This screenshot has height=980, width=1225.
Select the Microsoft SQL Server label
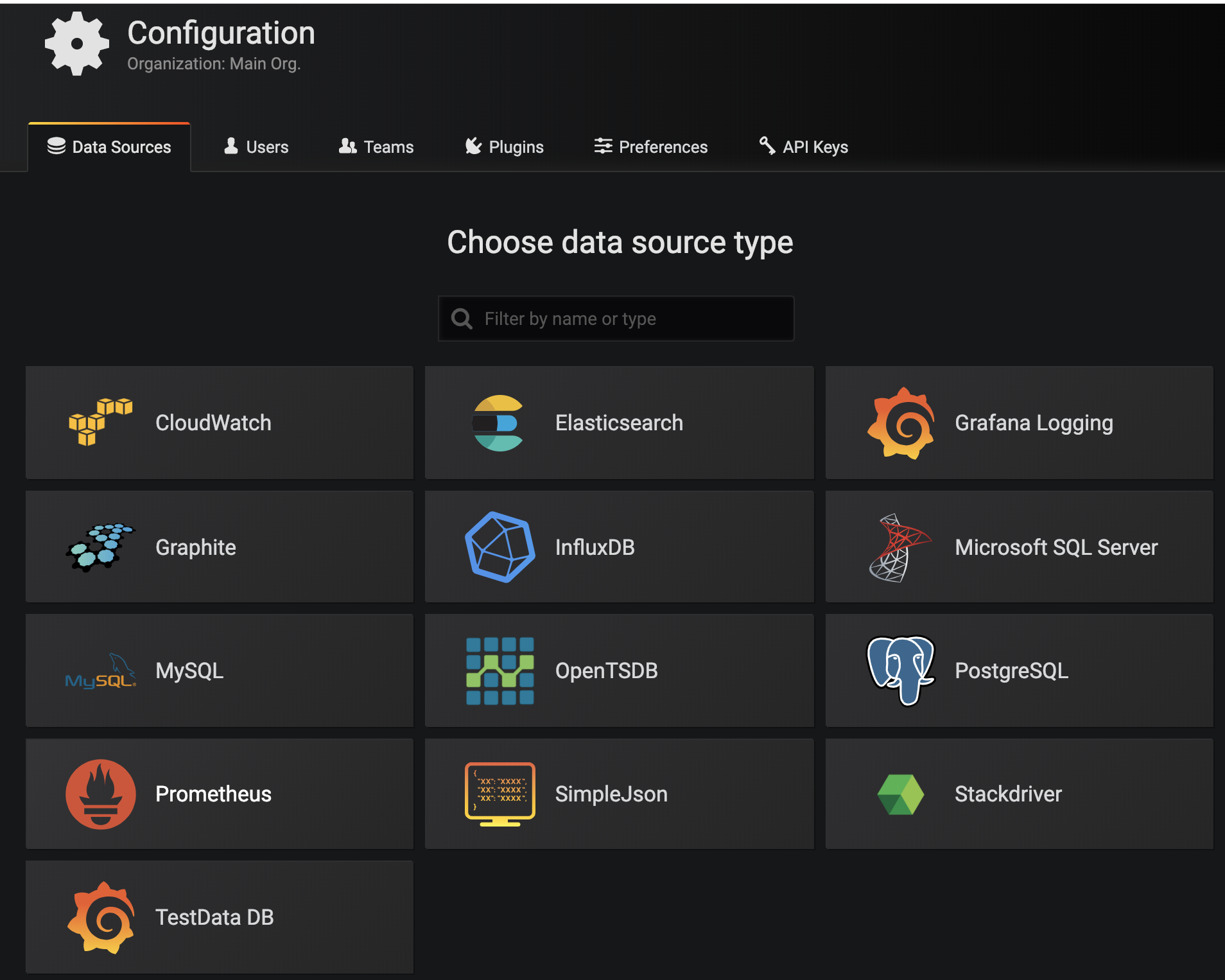point(1056,547)
